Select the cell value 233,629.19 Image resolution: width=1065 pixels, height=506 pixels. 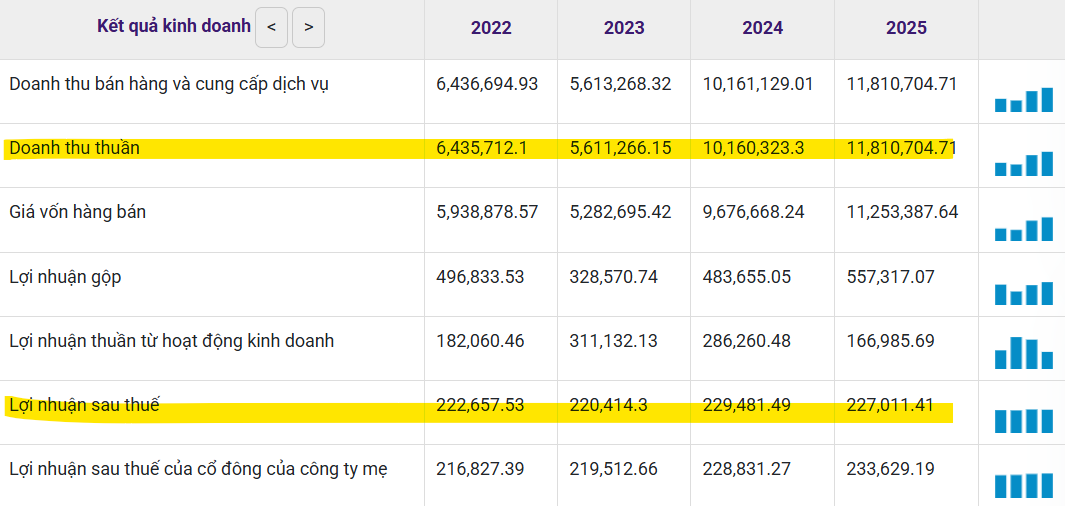coord(890,469)
